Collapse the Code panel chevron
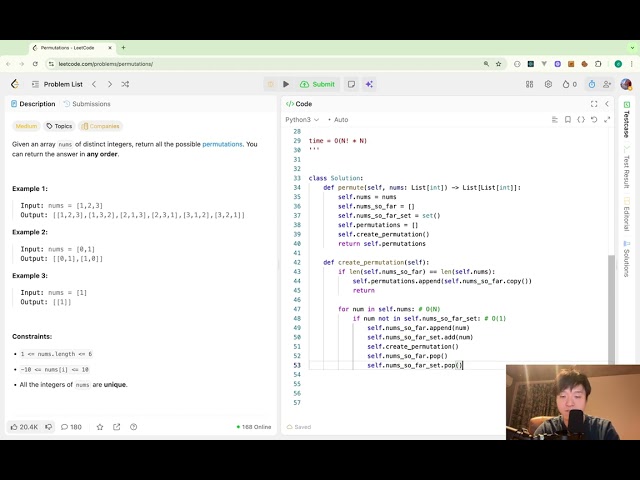The width and height of the screenshot is (640, 480). (x=607, y=104)
